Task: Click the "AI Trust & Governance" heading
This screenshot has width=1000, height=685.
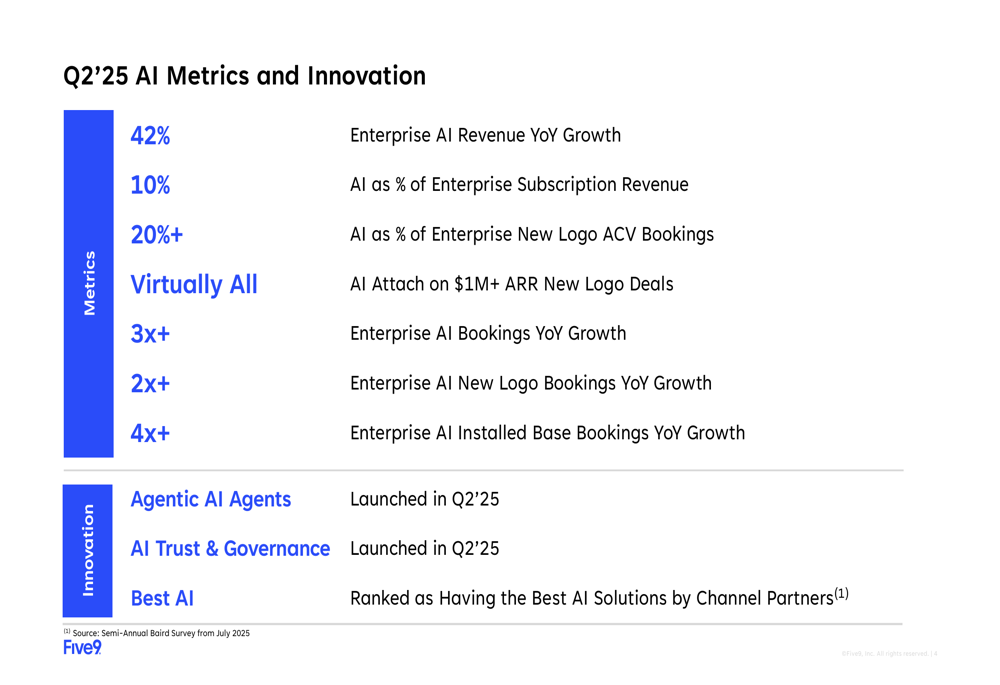Action: coord(230,549)
